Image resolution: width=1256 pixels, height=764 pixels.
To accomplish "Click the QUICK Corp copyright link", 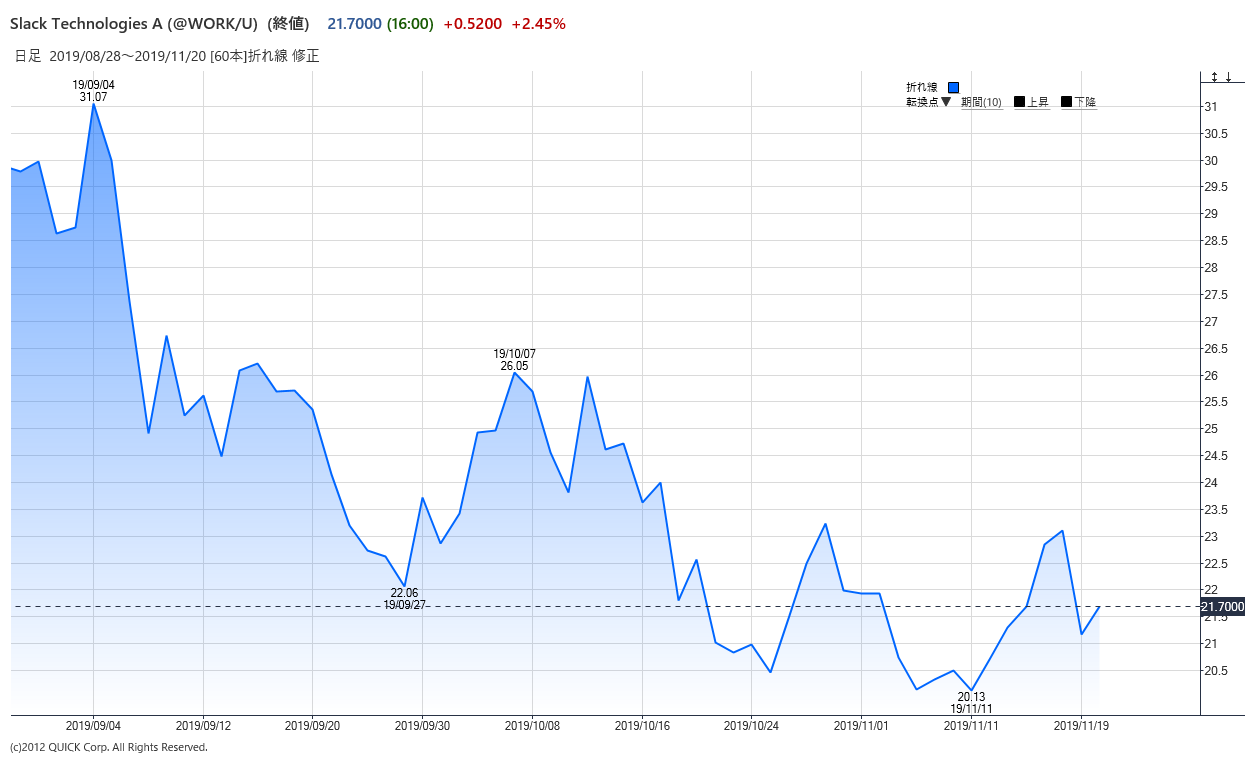I will [x=107, y=747].
